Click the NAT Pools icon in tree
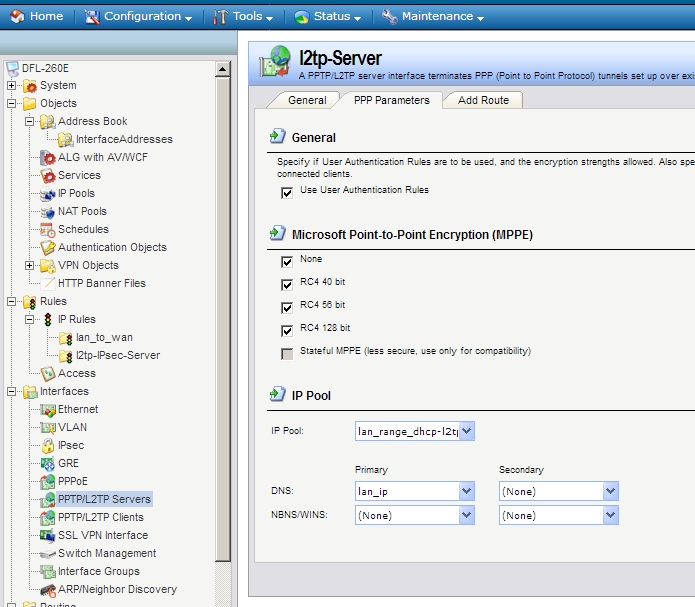This screenshot has width=695, height=607. click(x=48, y=212)
